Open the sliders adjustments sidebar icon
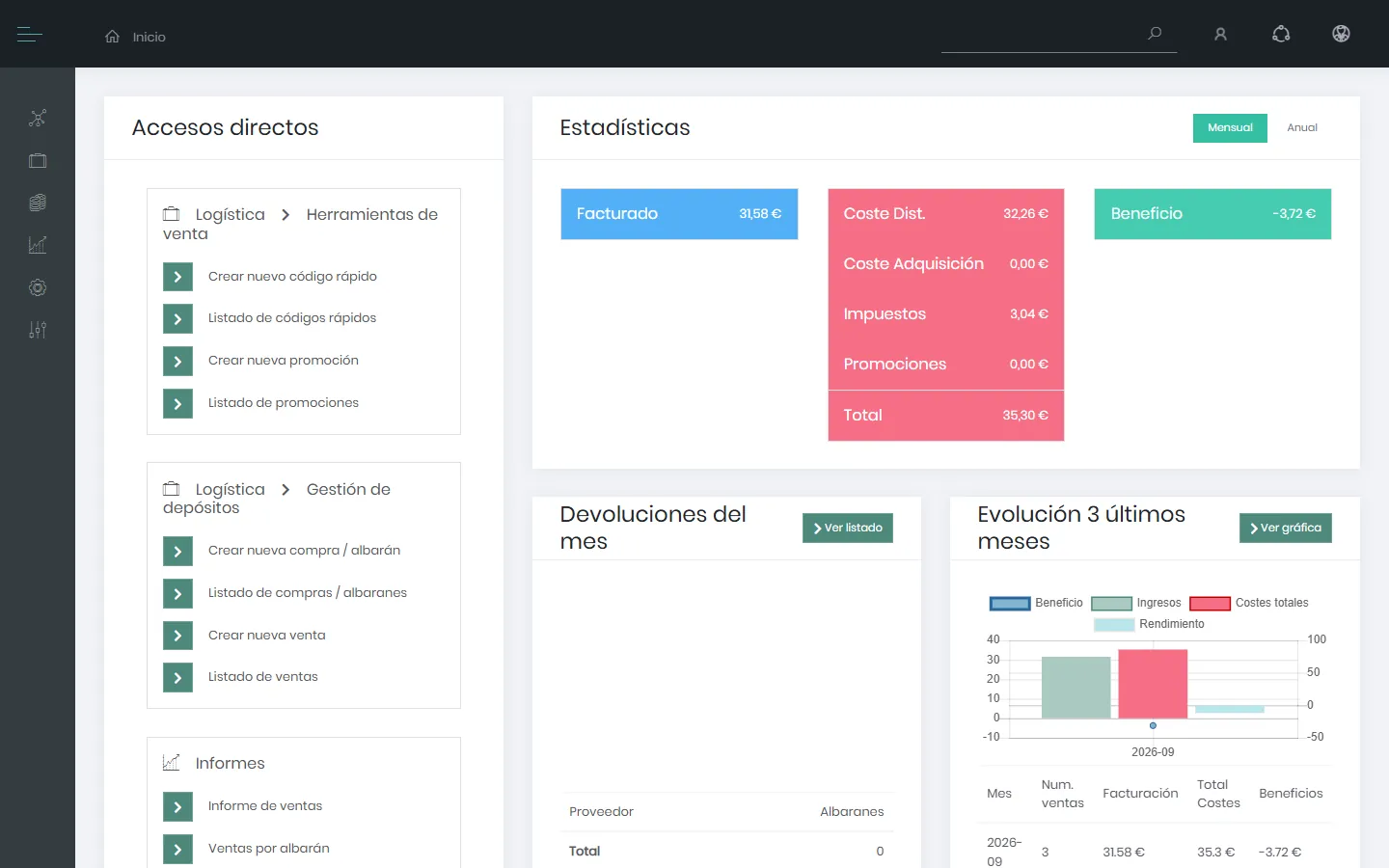 38,330
